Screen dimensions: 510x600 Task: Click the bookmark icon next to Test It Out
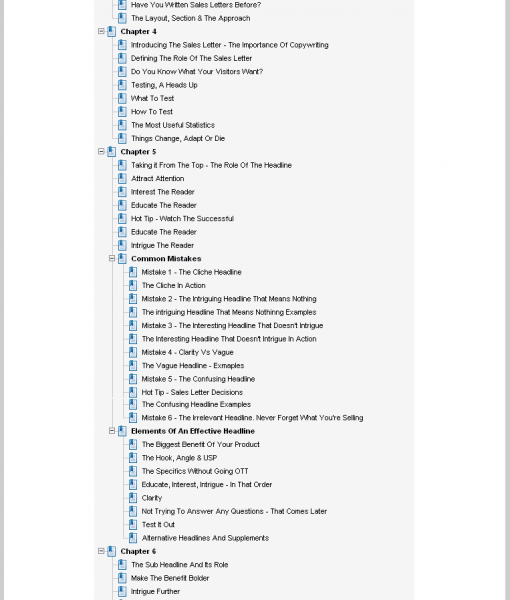click(x=133, y=525)
